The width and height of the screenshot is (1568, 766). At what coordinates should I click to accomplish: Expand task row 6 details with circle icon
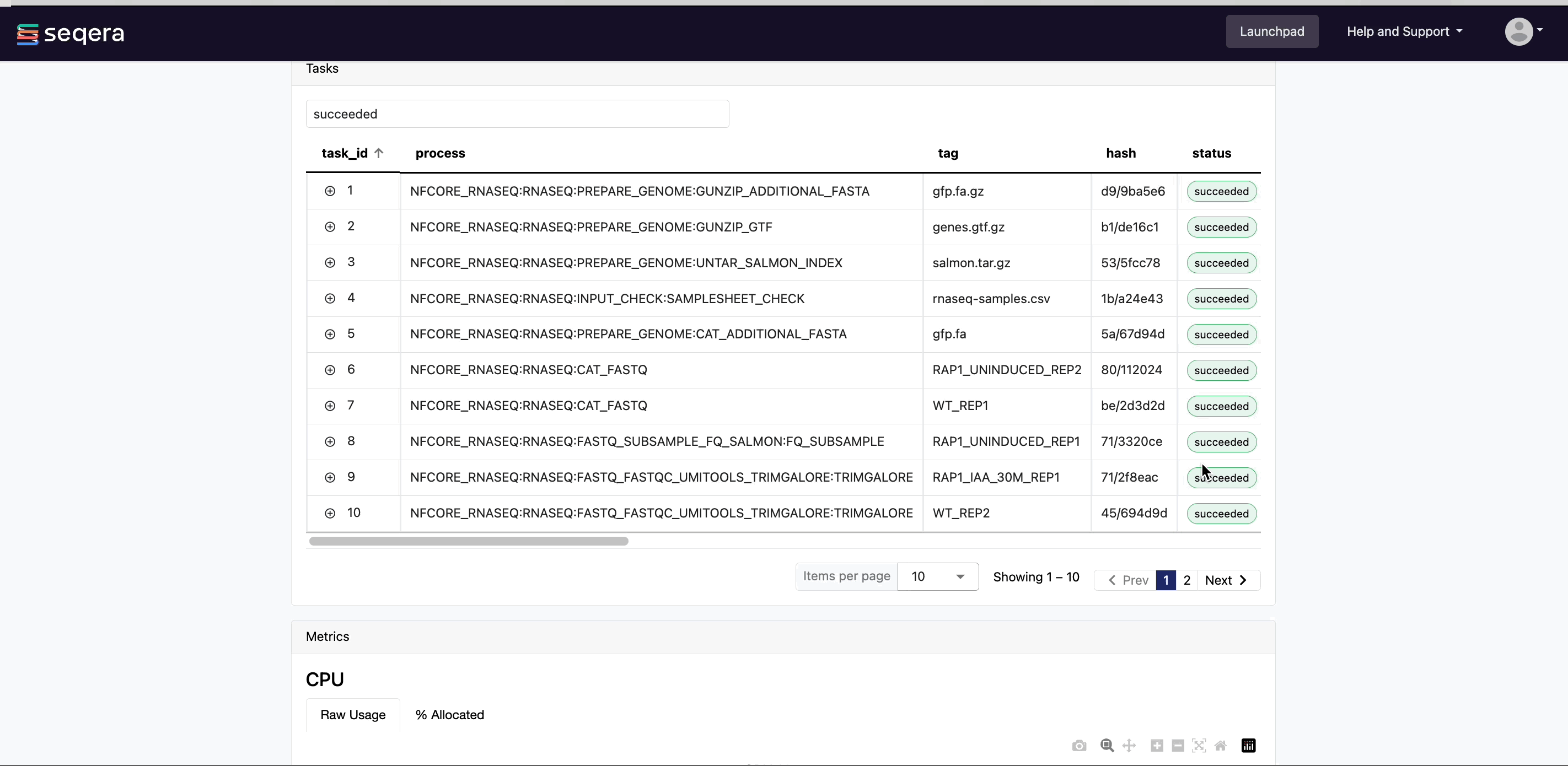[331, 370]
